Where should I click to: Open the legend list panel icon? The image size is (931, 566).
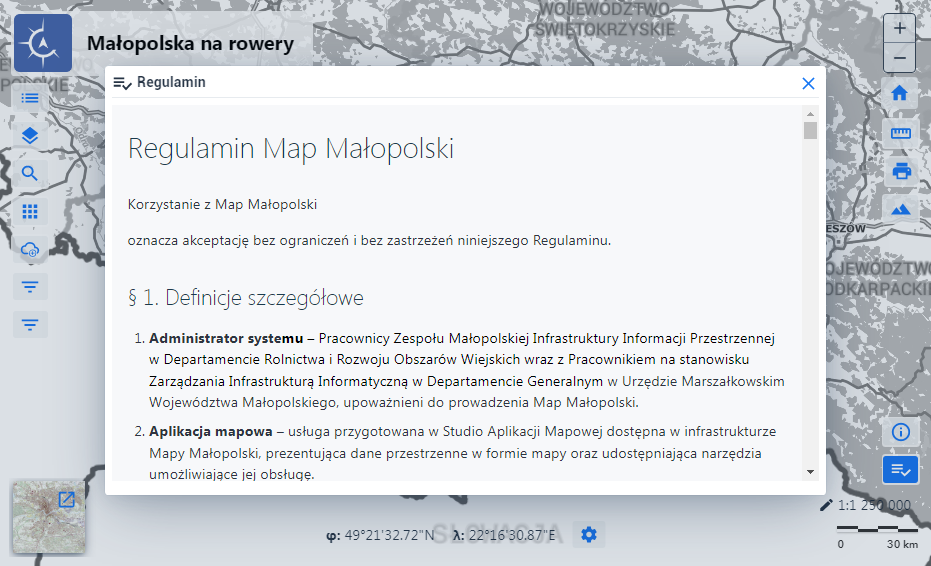30,98
